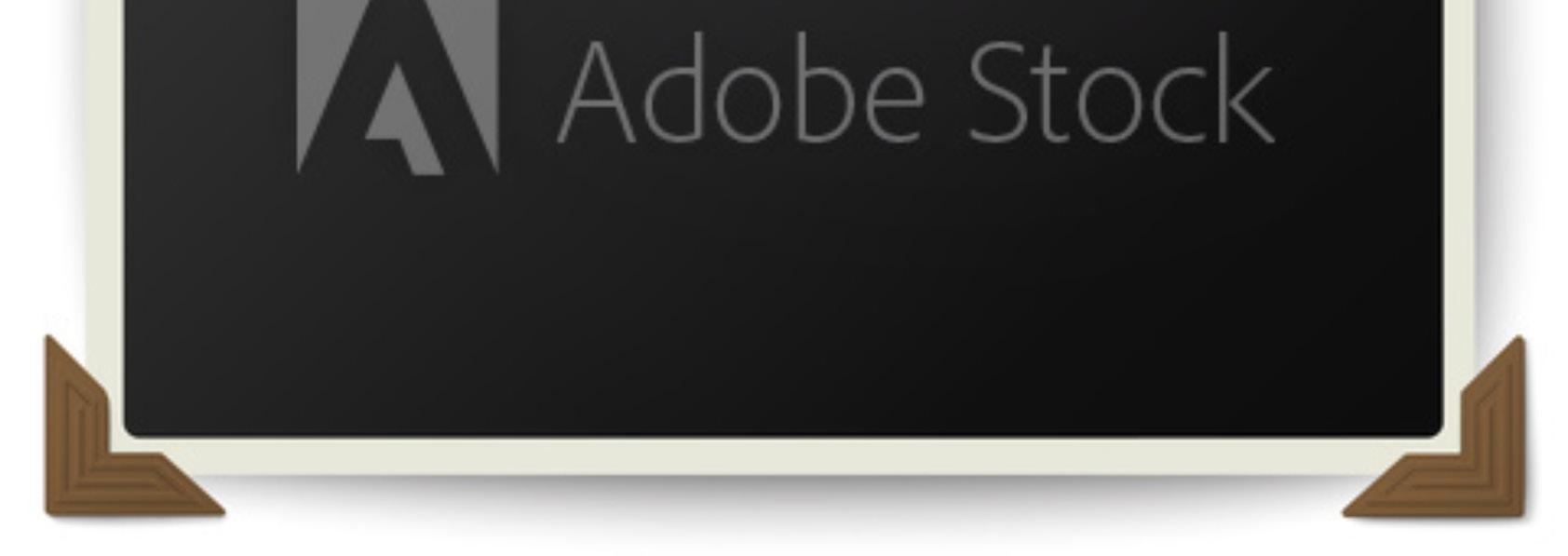Click the cream left border of frame
This screenshot has height=556, width=1568.
tap(105, 186)
